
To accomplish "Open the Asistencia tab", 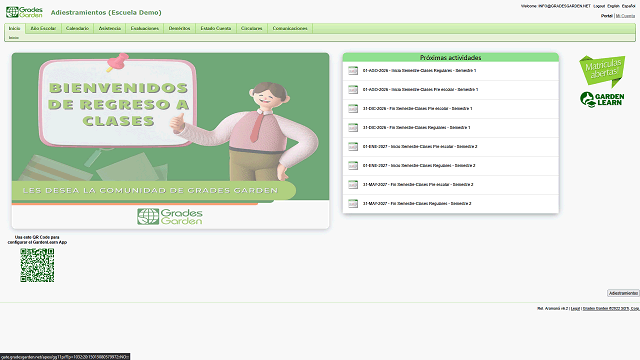I will (110, 28).
